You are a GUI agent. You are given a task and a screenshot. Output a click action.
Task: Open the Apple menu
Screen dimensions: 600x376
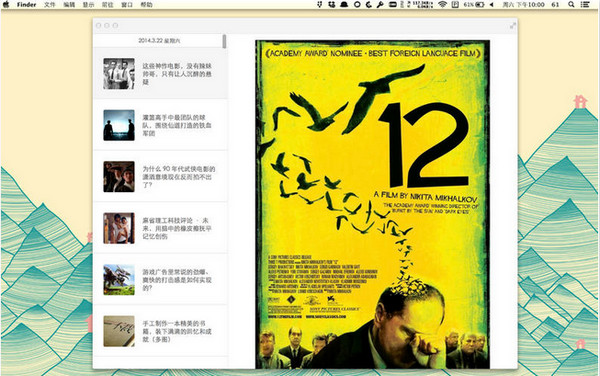[6, 5]
